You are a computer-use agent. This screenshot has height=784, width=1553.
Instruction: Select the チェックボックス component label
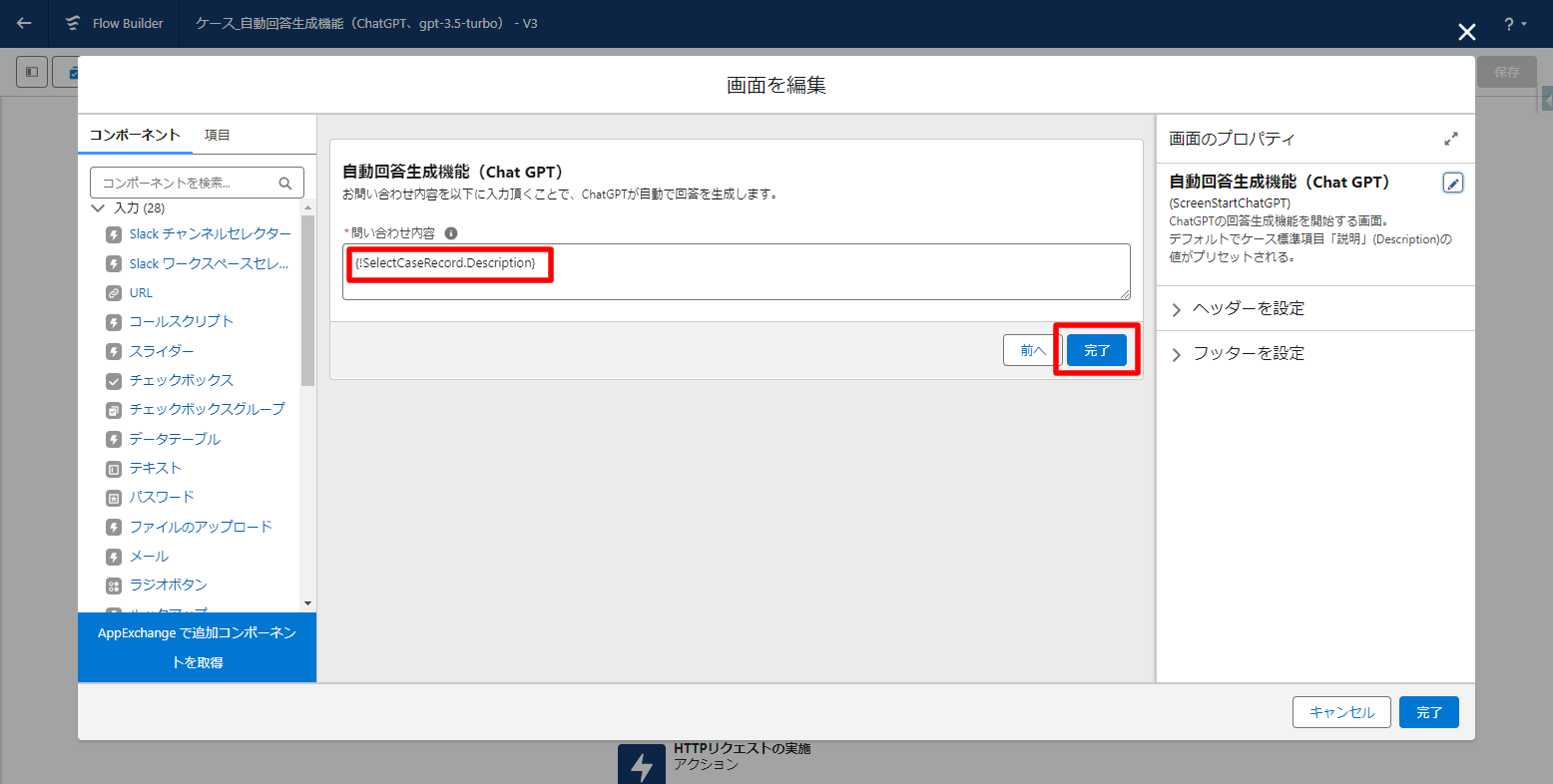click(x=181, y=380)
